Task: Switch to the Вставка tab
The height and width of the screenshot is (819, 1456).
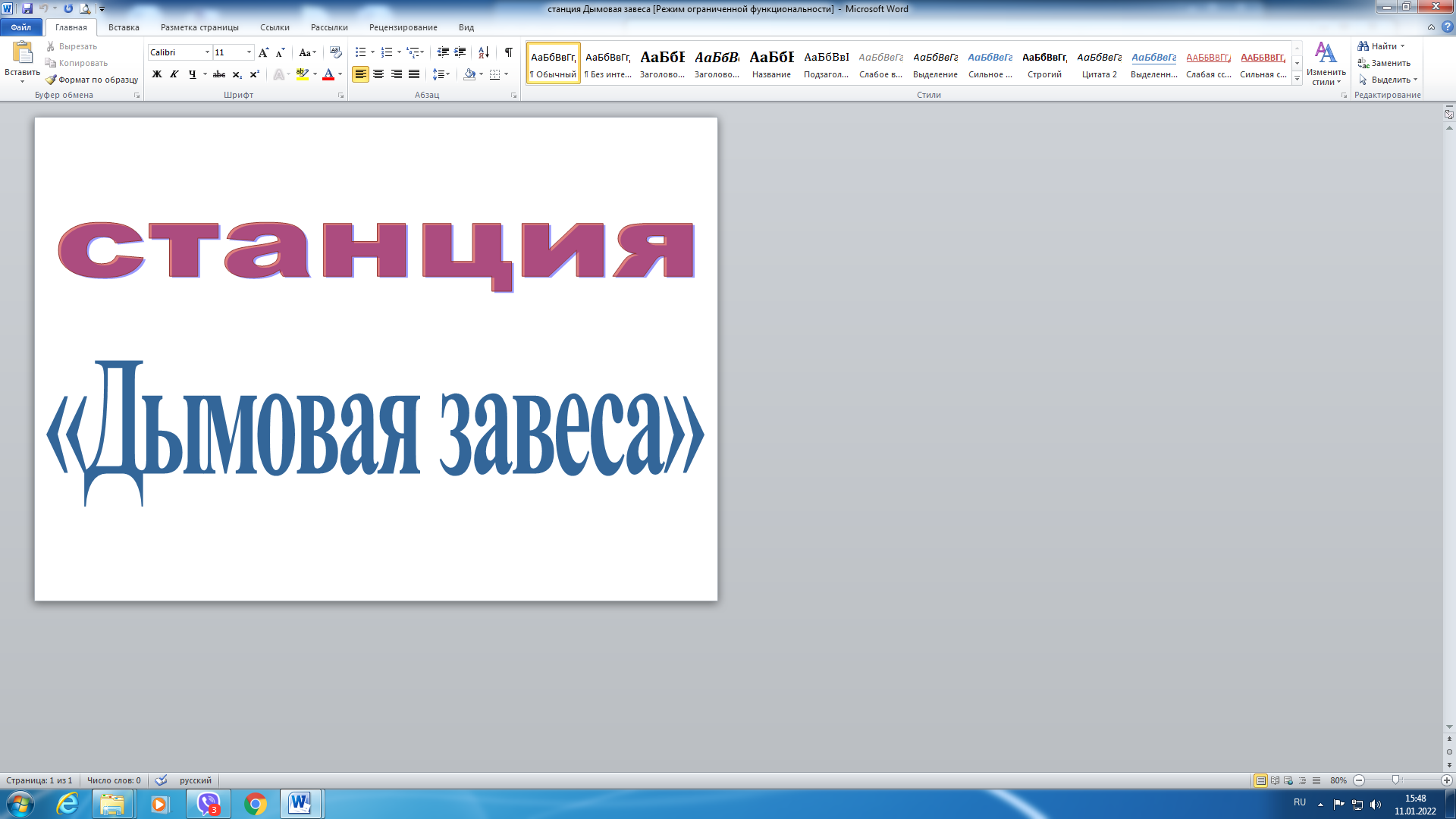Action: (124, 27)
